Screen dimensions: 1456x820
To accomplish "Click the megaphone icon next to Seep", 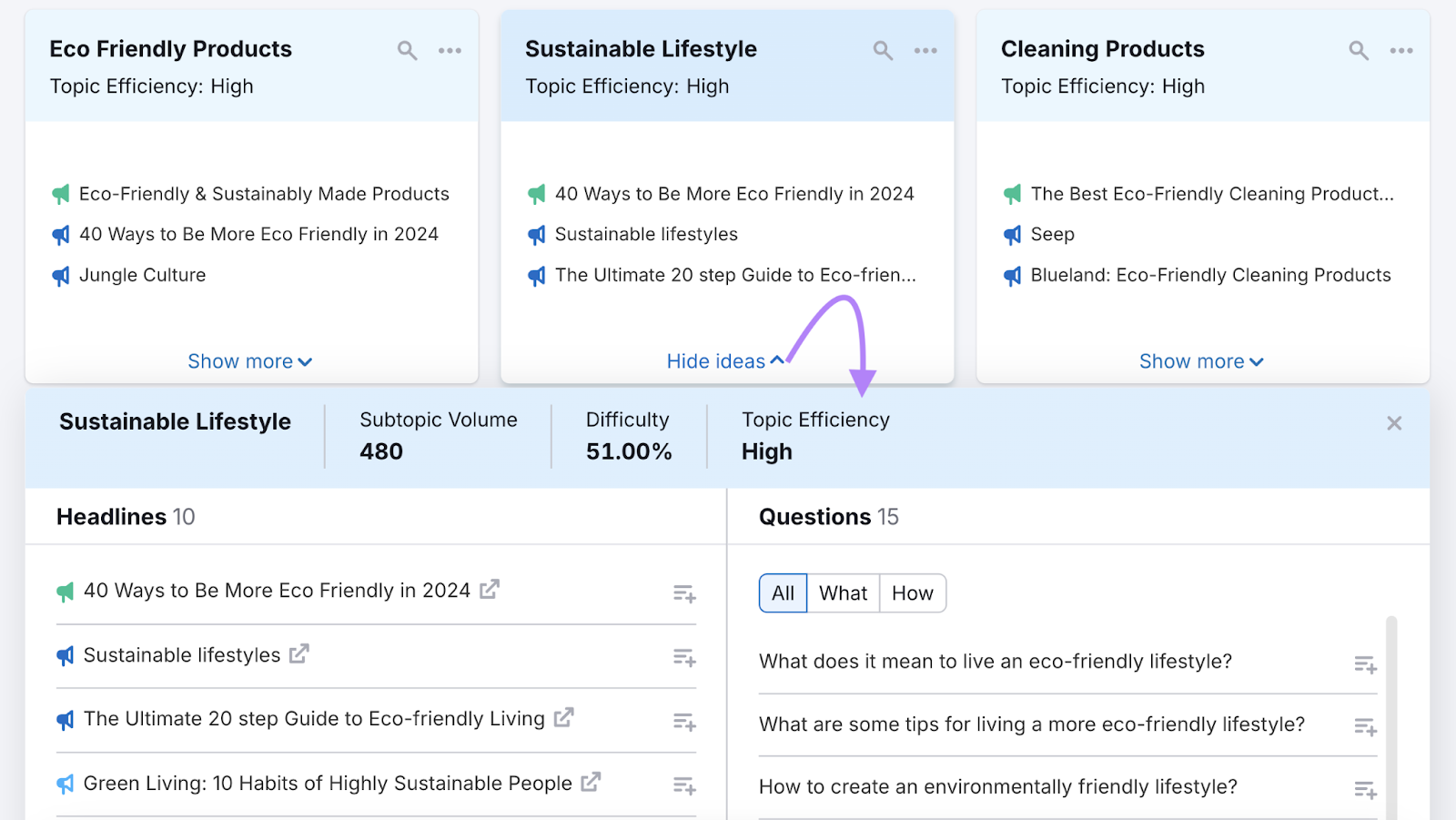I will (x=1012, y=234).
